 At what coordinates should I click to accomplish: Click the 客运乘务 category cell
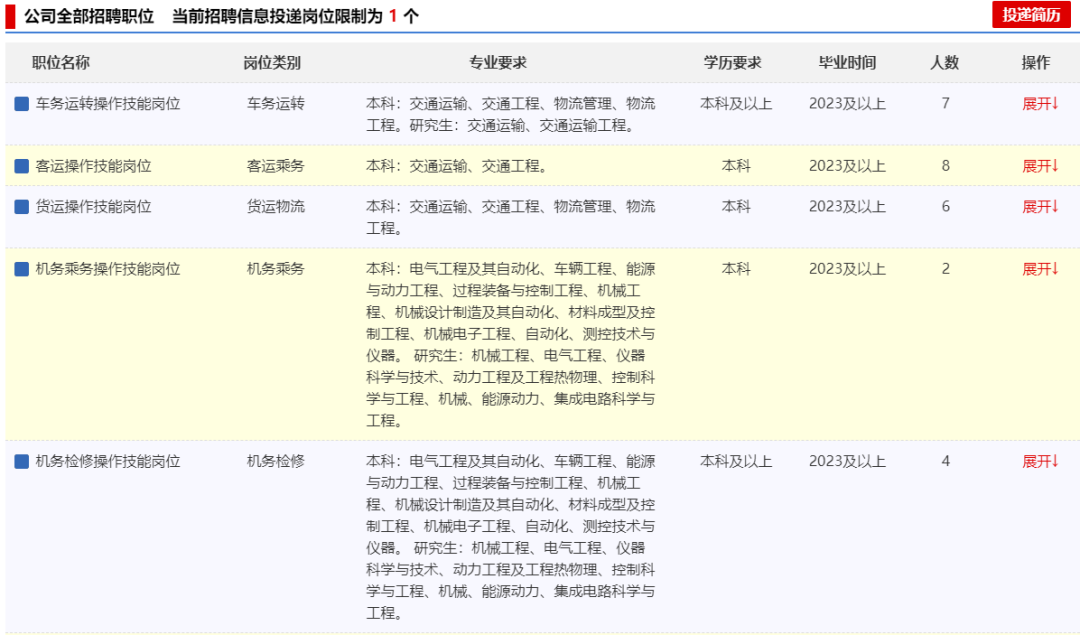coord(276,166)
